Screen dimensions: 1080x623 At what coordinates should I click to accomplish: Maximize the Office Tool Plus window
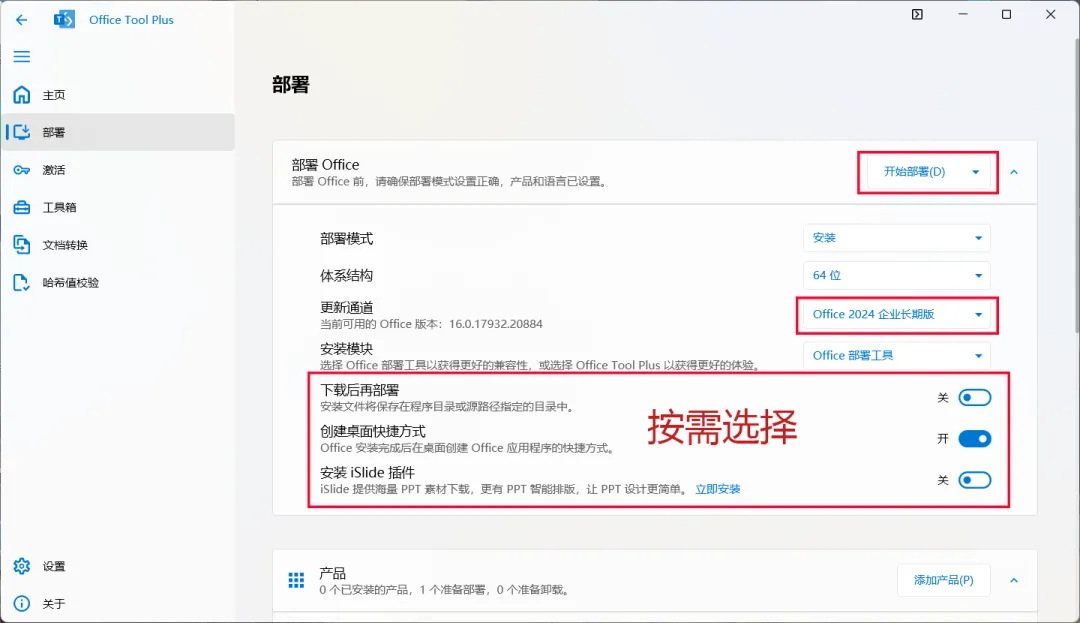[1006, 14]
